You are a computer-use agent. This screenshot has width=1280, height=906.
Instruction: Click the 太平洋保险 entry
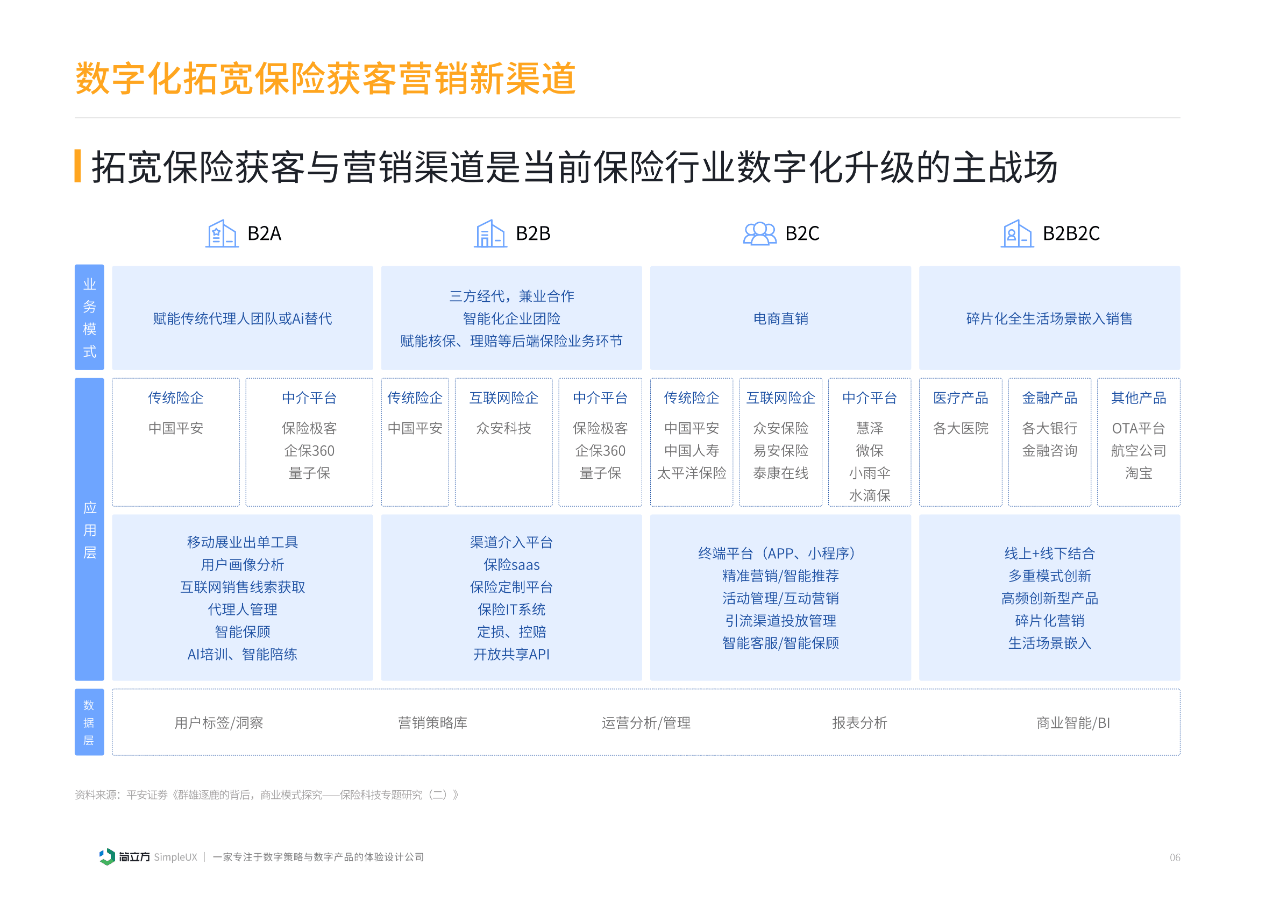coord(691,473)
